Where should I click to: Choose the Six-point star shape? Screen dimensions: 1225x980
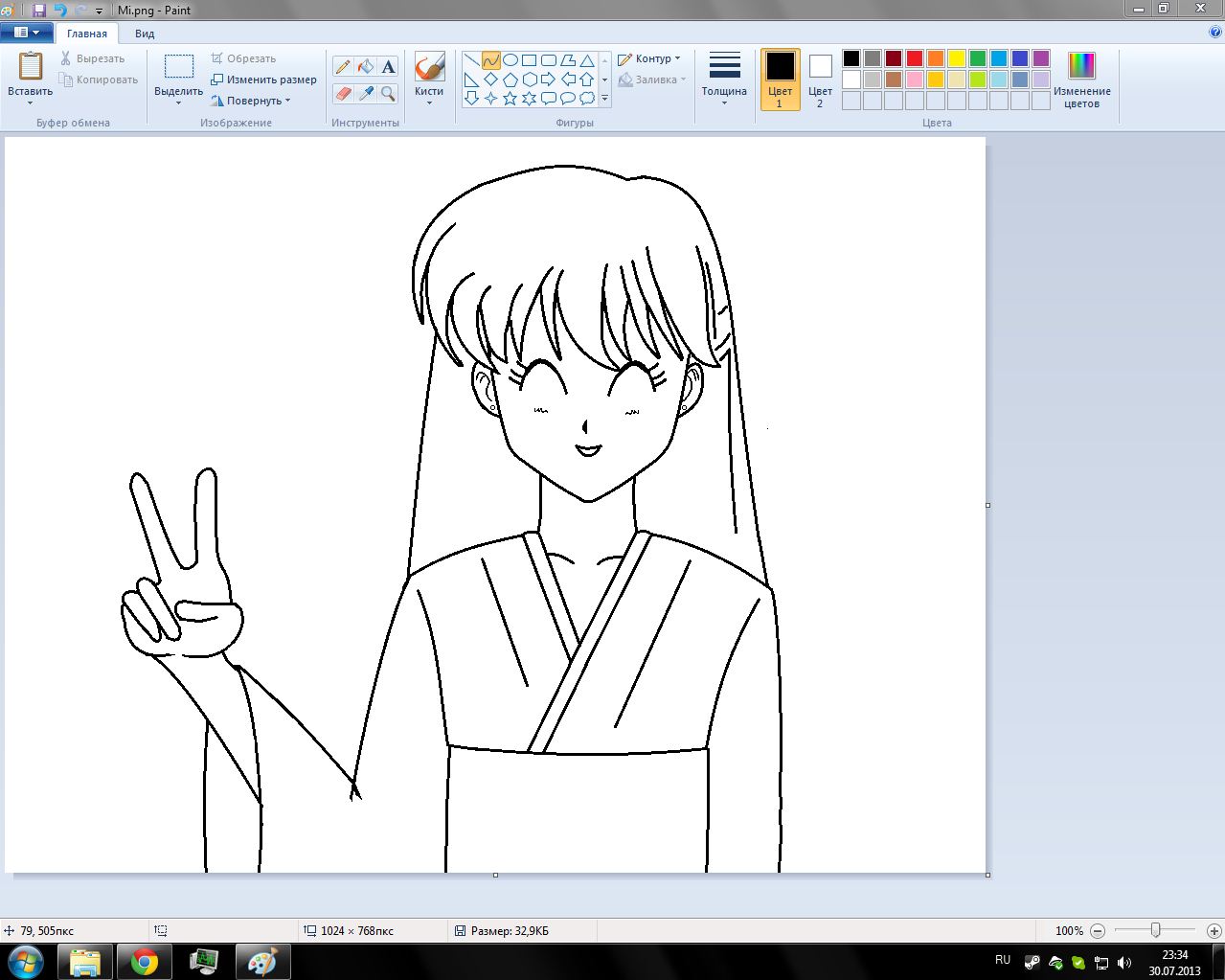[529, 98]
